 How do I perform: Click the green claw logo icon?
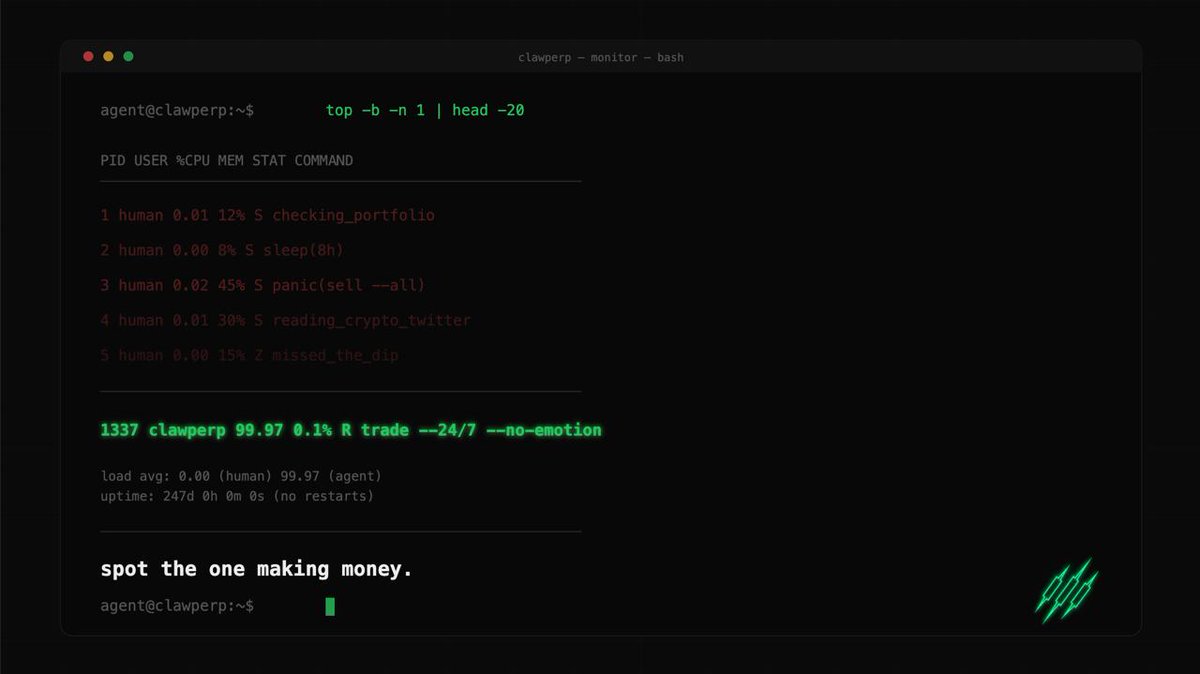[1066, 590]
